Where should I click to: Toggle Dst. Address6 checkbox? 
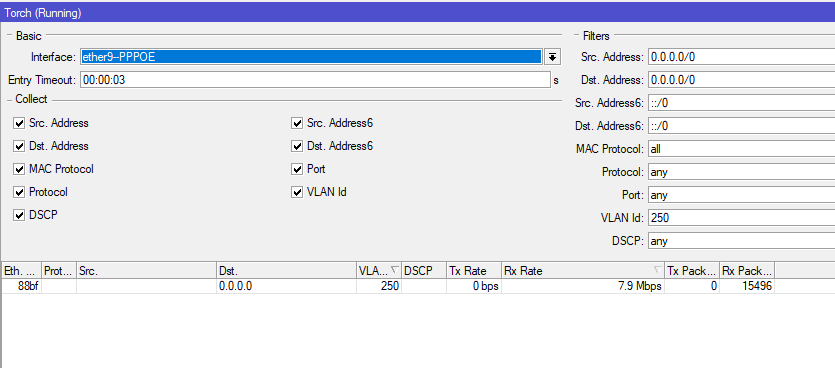coord(297,146)
